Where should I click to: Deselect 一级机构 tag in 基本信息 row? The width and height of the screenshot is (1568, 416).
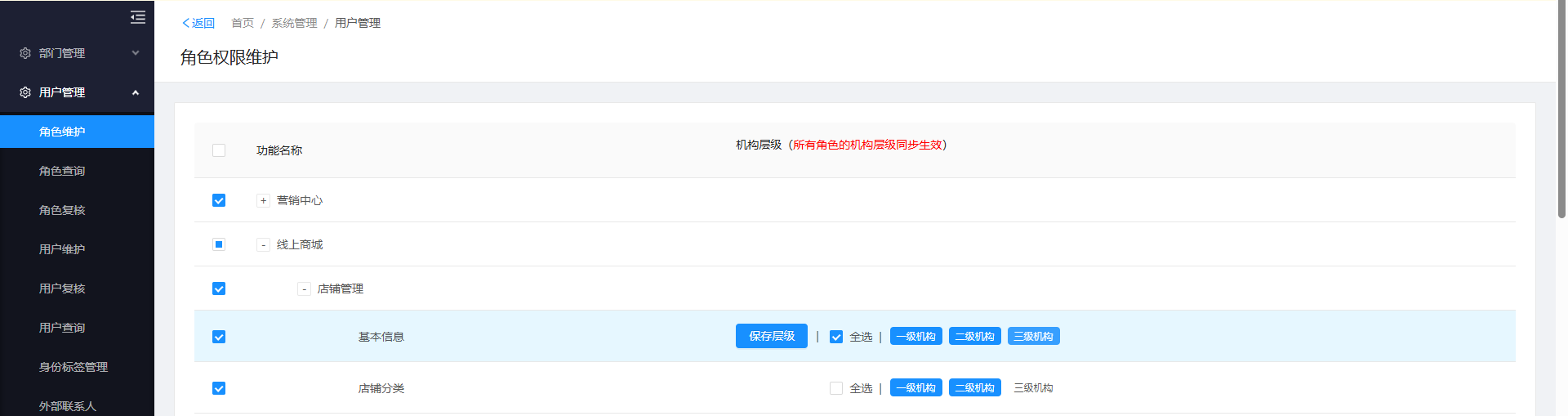[915, 337]
